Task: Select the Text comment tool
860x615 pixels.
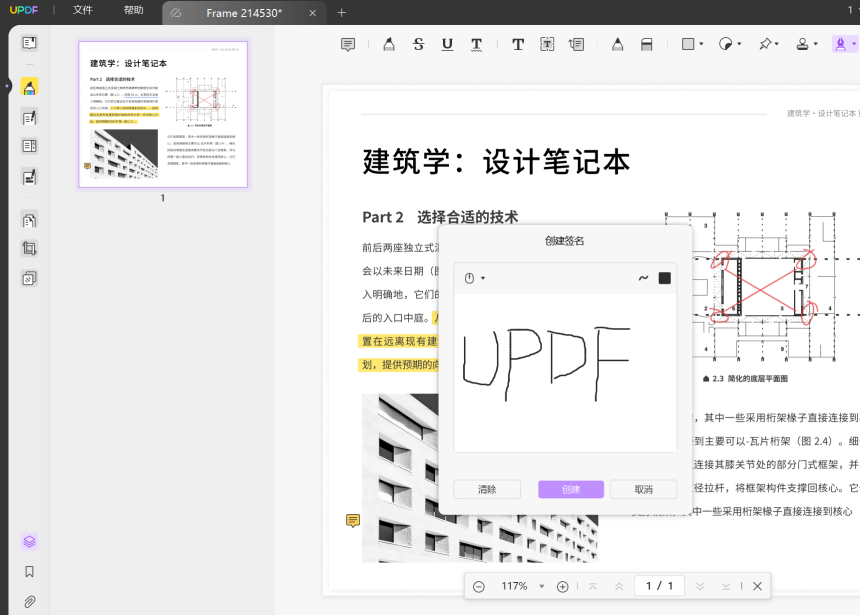Action: [518, 44]
